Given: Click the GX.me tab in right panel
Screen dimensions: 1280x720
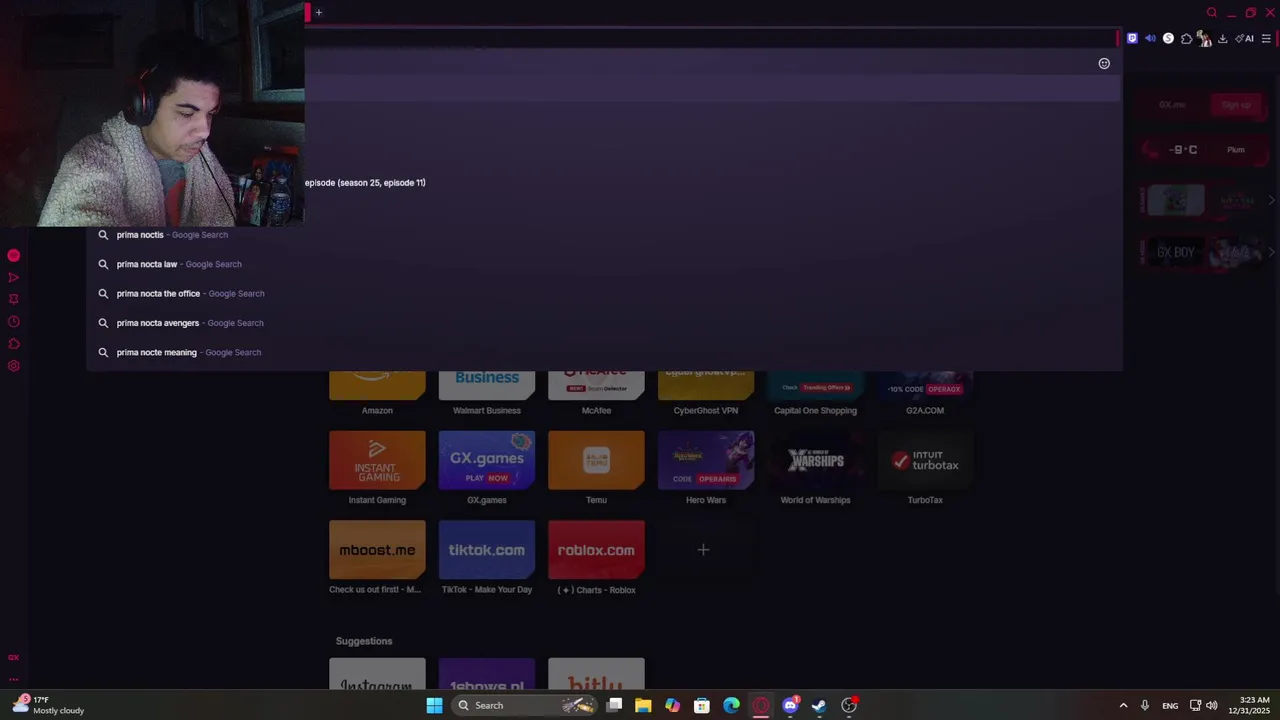Looking at the screenshot, I should [1172, 105].
